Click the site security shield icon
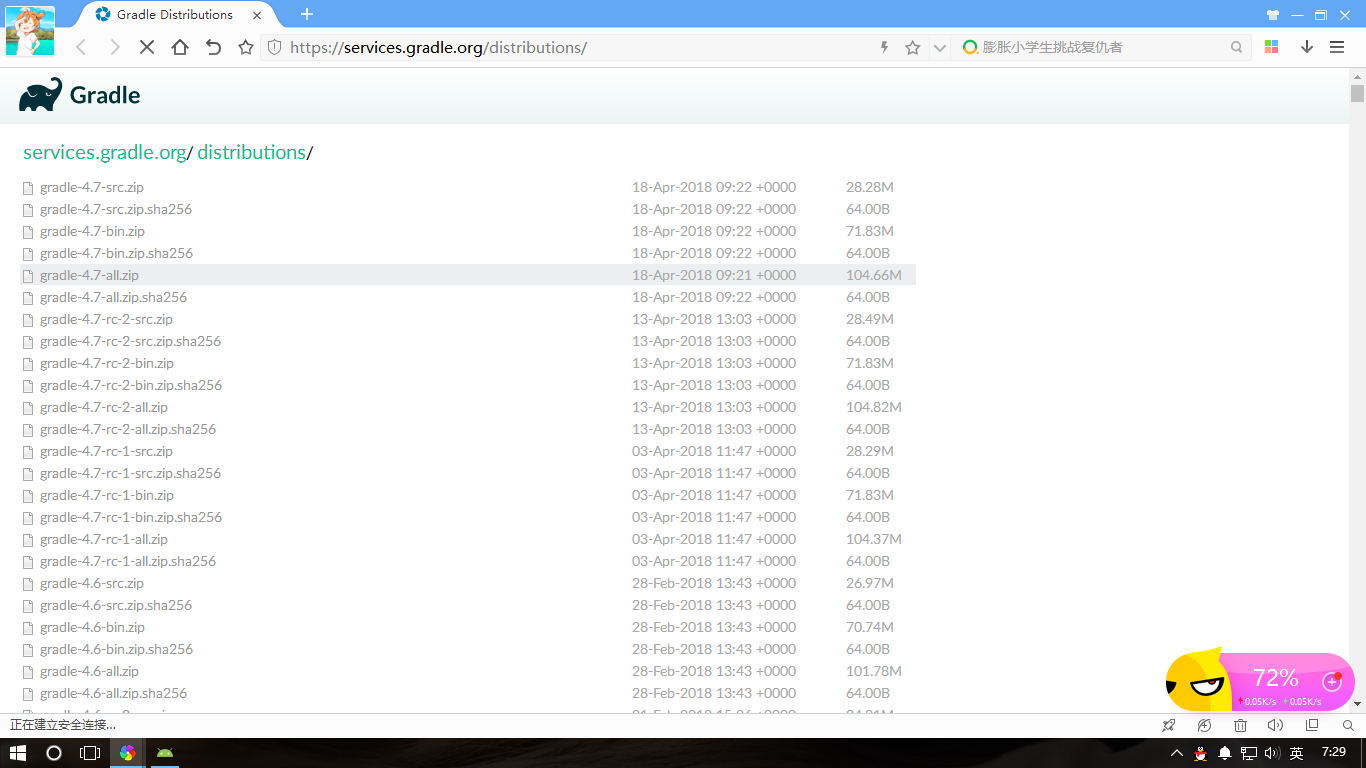Viewport: 1366px width, 768px height. (x=275, y=47)
